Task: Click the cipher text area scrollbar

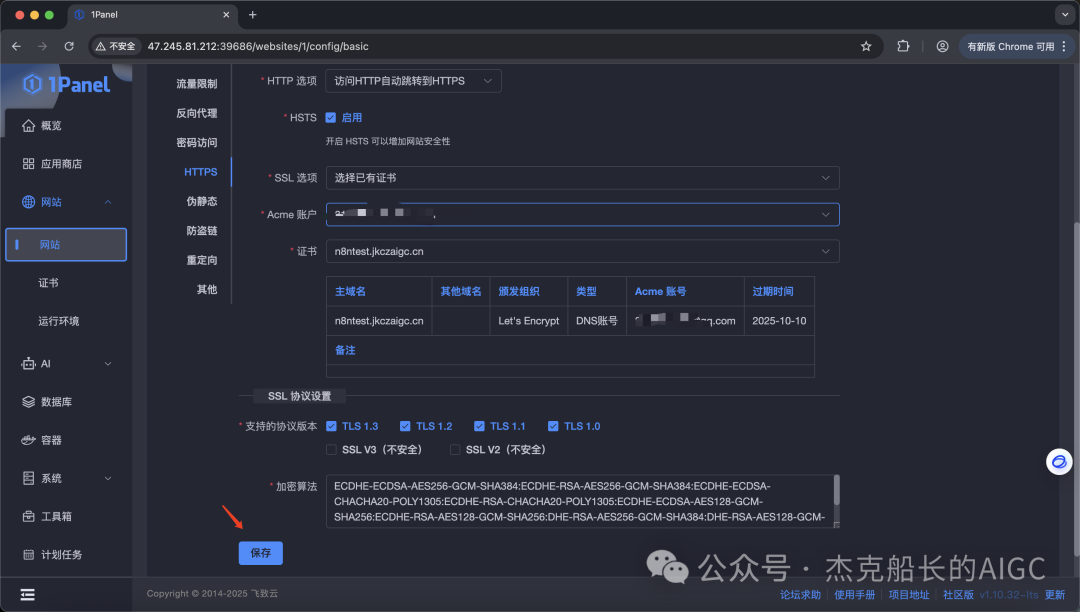Action: (836, 490)
